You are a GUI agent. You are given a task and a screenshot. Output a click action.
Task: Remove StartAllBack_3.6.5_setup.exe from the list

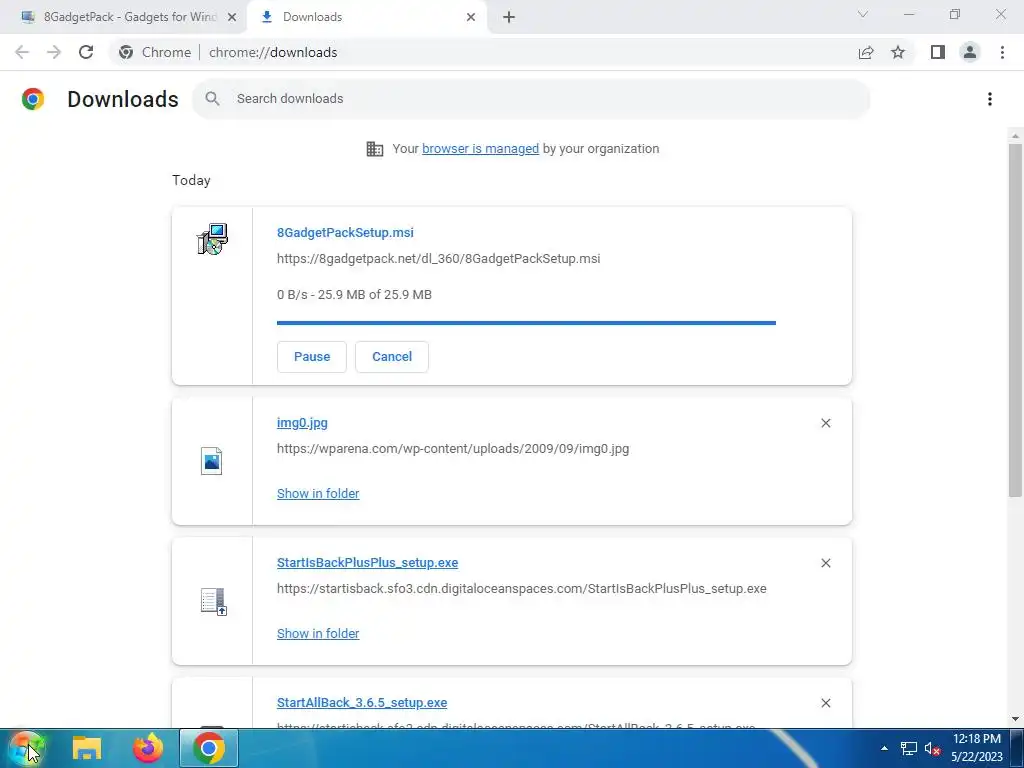(825, 703)
